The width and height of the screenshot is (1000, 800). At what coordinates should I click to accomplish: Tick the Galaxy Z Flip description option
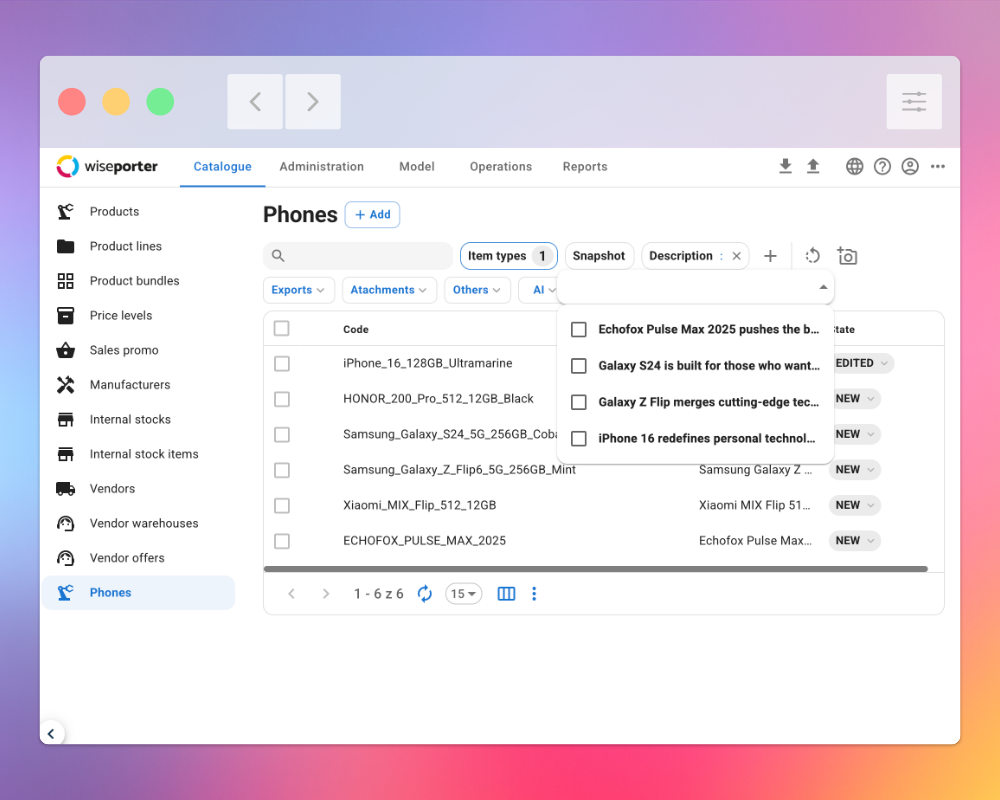(x=578, y=402)
